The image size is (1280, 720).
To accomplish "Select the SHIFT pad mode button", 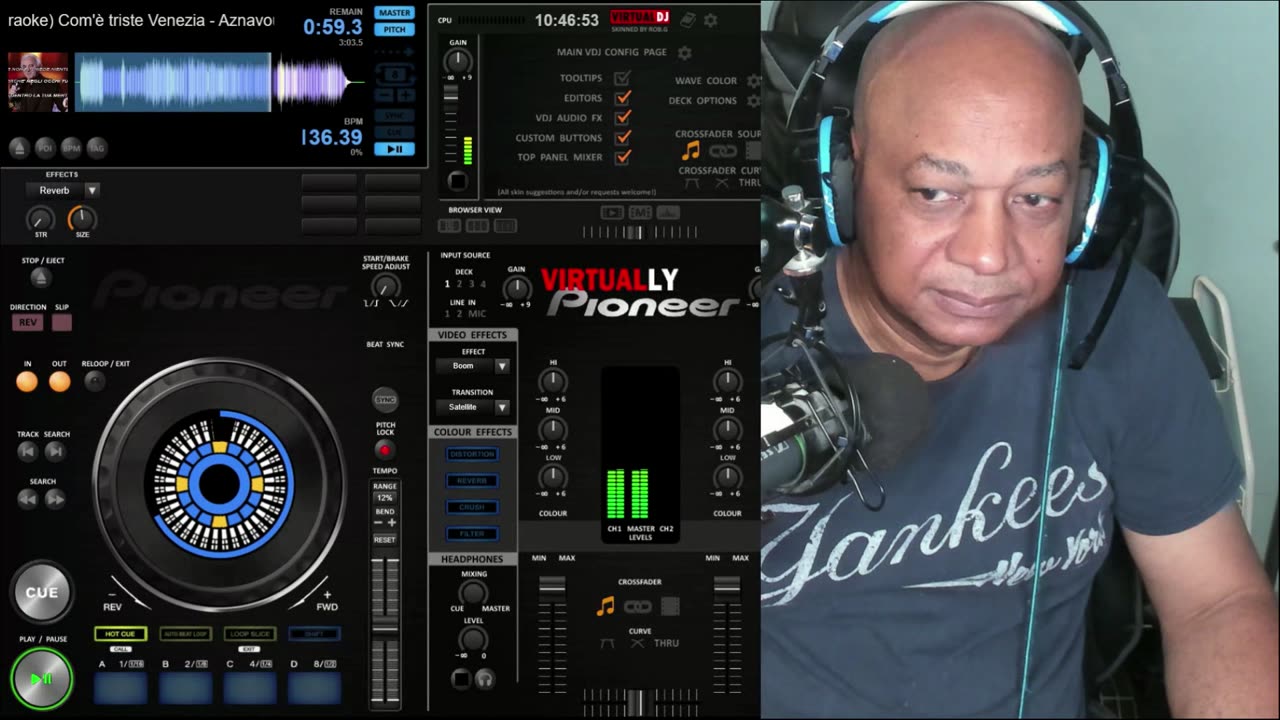I will point(314,634).
